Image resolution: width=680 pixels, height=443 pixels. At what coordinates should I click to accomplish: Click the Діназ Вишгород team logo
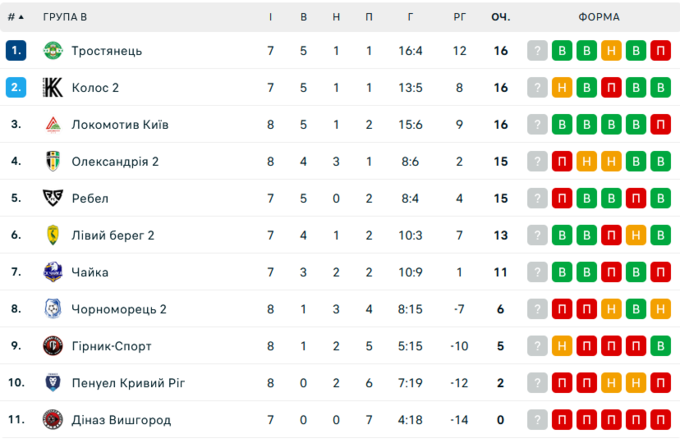[53, 420]
